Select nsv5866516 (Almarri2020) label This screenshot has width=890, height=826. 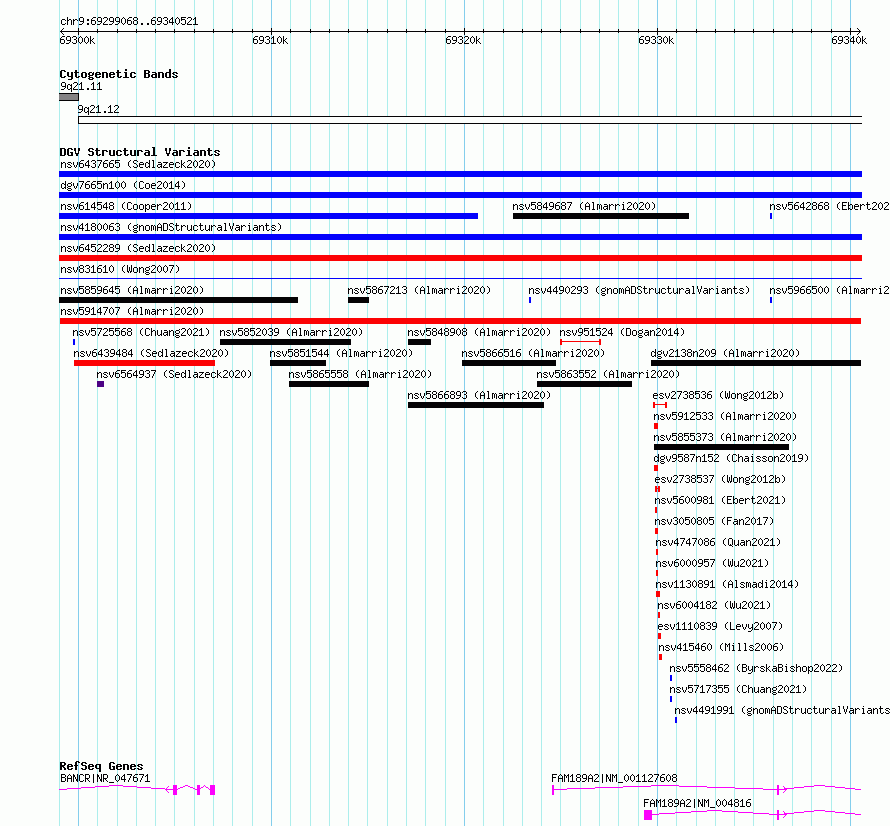click(x=533, y=353)
